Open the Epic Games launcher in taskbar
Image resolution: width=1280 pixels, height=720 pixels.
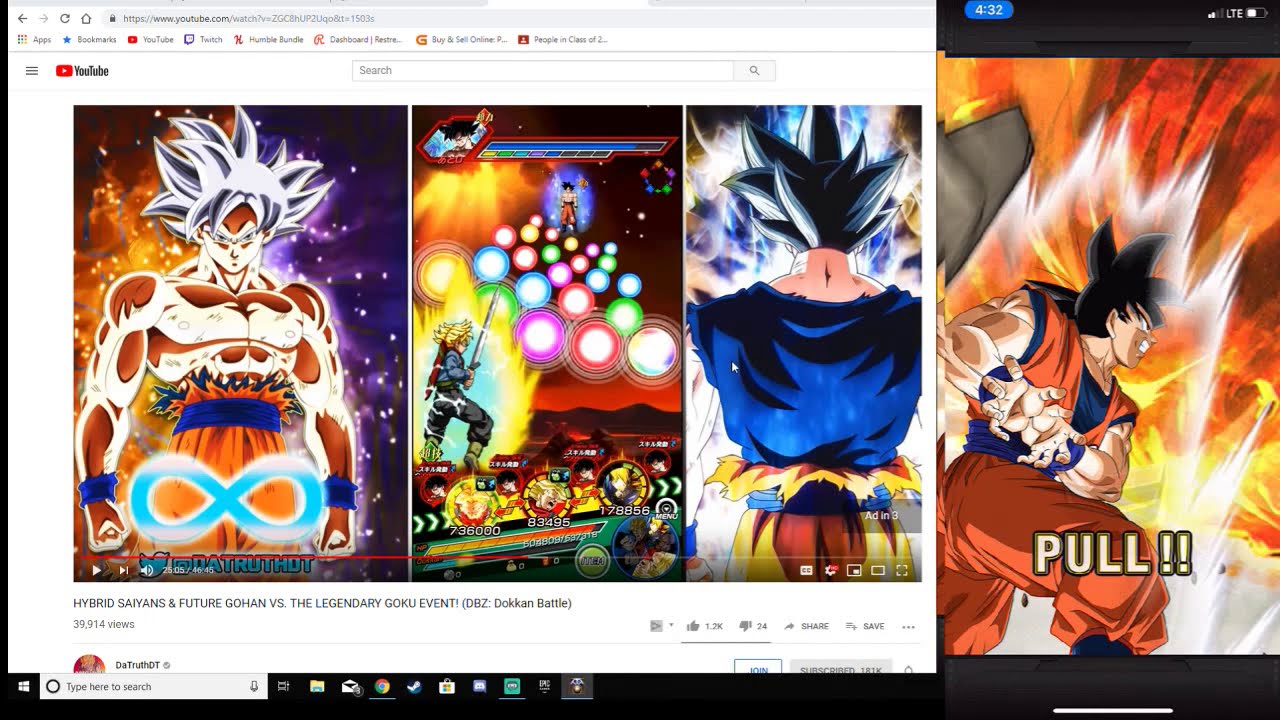pos(544,686)
